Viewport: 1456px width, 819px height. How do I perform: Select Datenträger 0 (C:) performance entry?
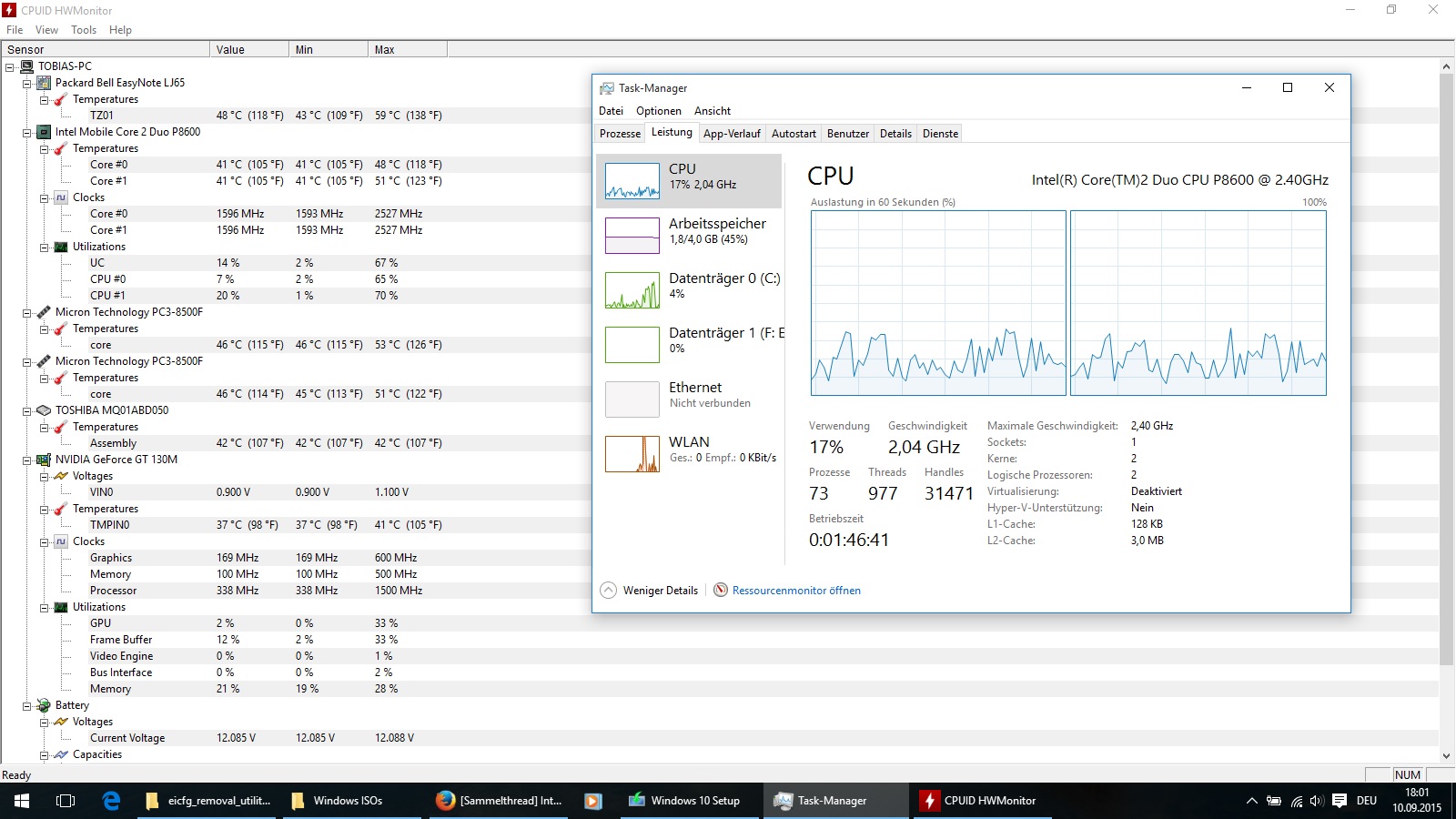[x=689, y=289]
